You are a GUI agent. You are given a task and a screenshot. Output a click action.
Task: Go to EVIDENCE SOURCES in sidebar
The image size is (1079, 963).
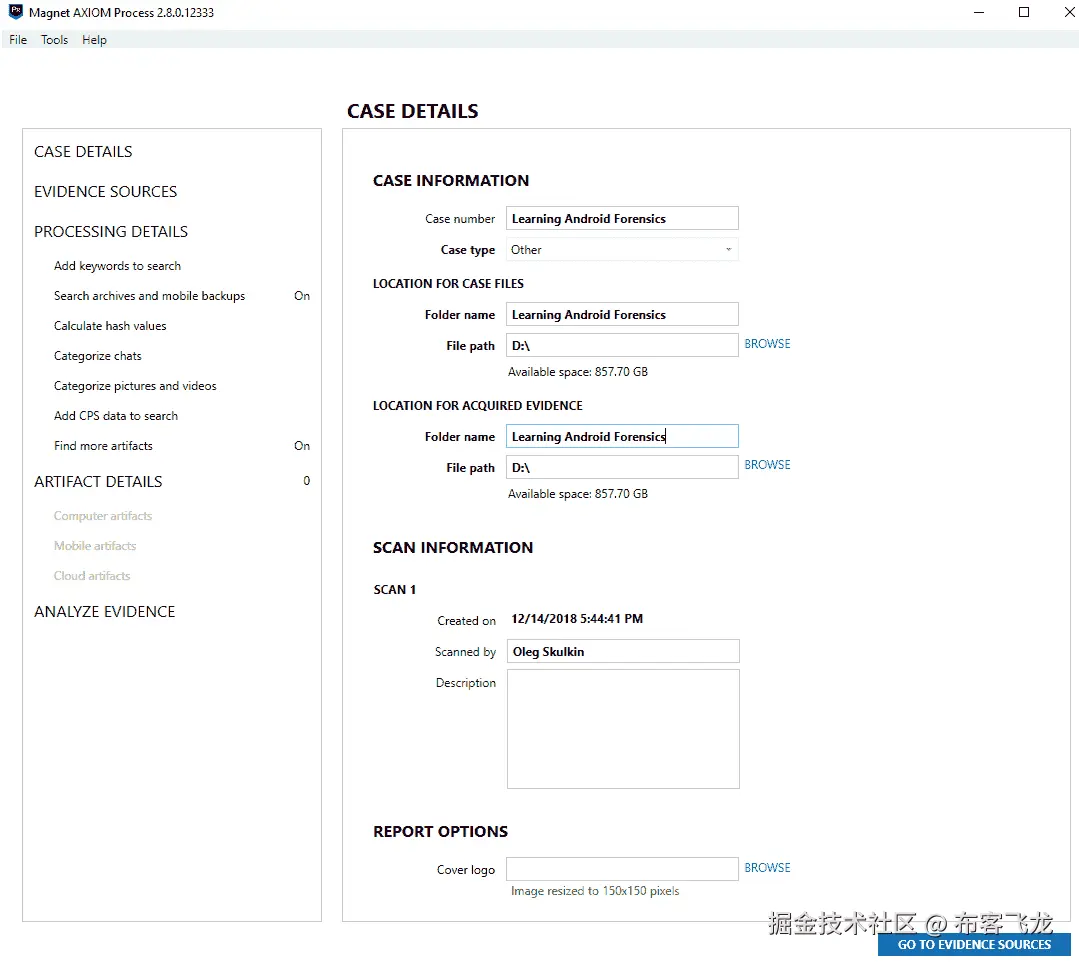point(105,191)
